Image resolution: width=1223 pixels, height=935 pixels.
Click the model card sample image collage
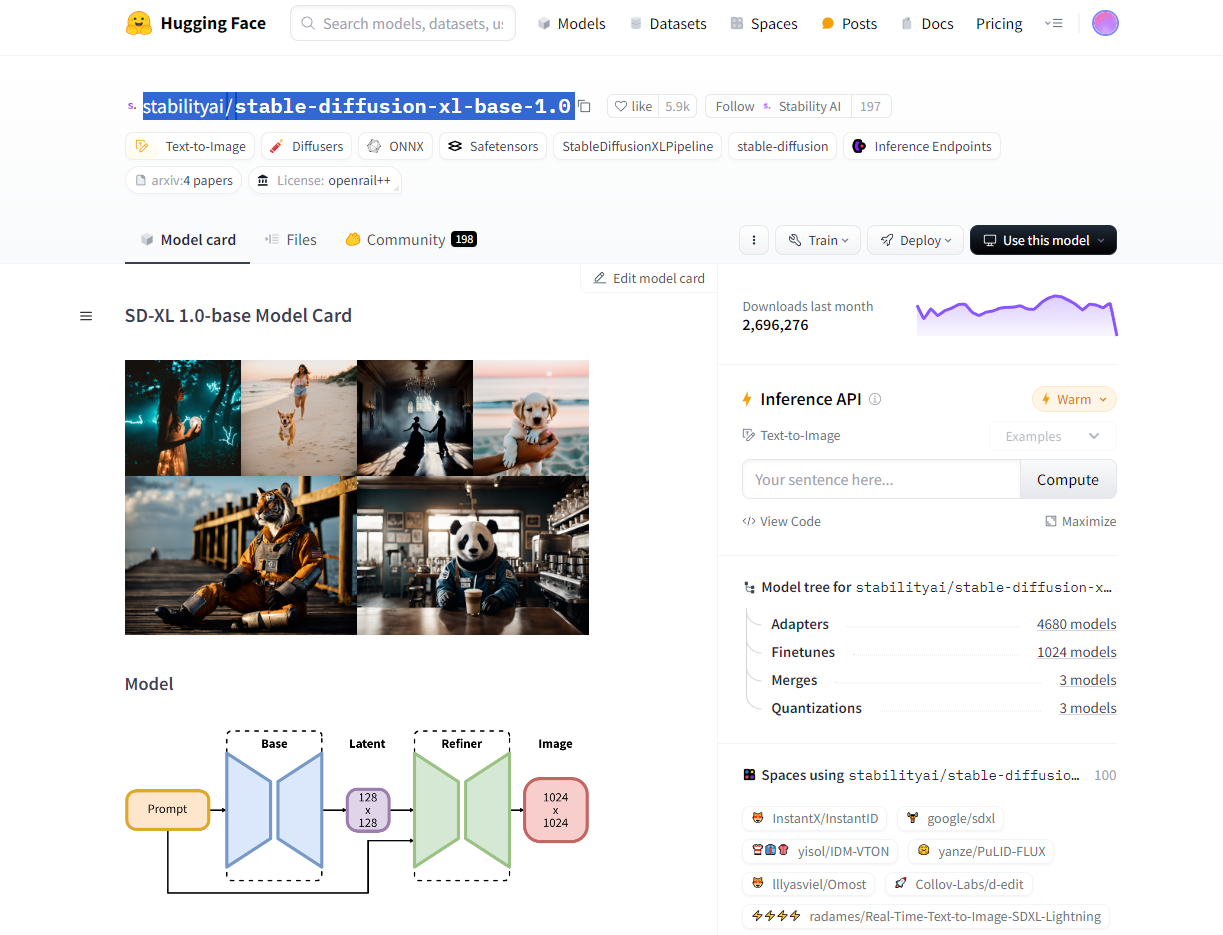pos(357,497)
